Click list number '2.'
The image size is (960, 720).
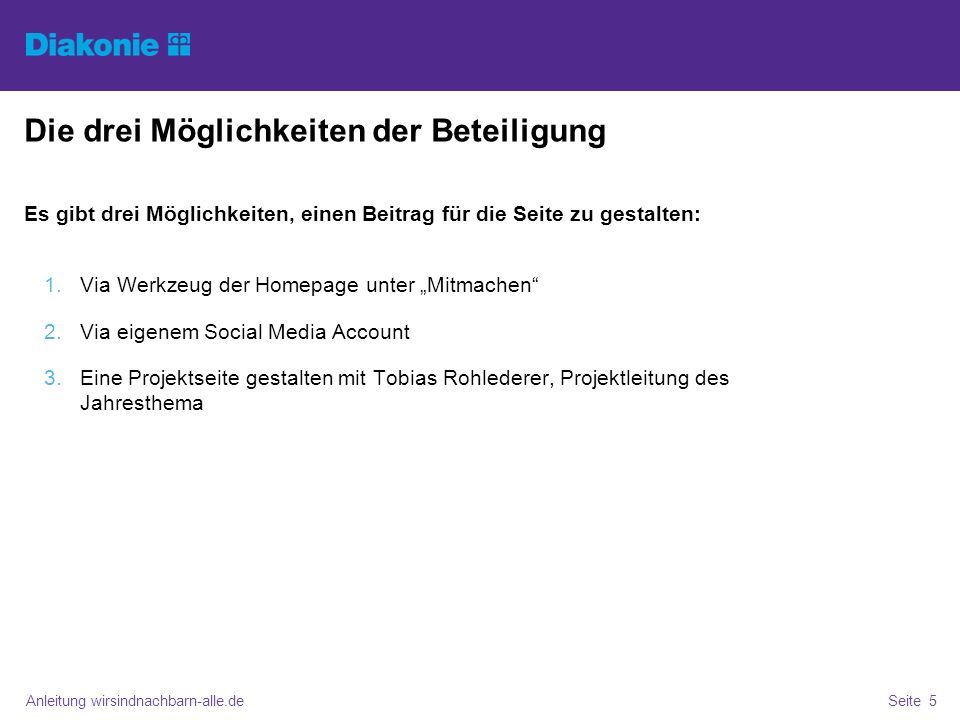pos(53,332)
